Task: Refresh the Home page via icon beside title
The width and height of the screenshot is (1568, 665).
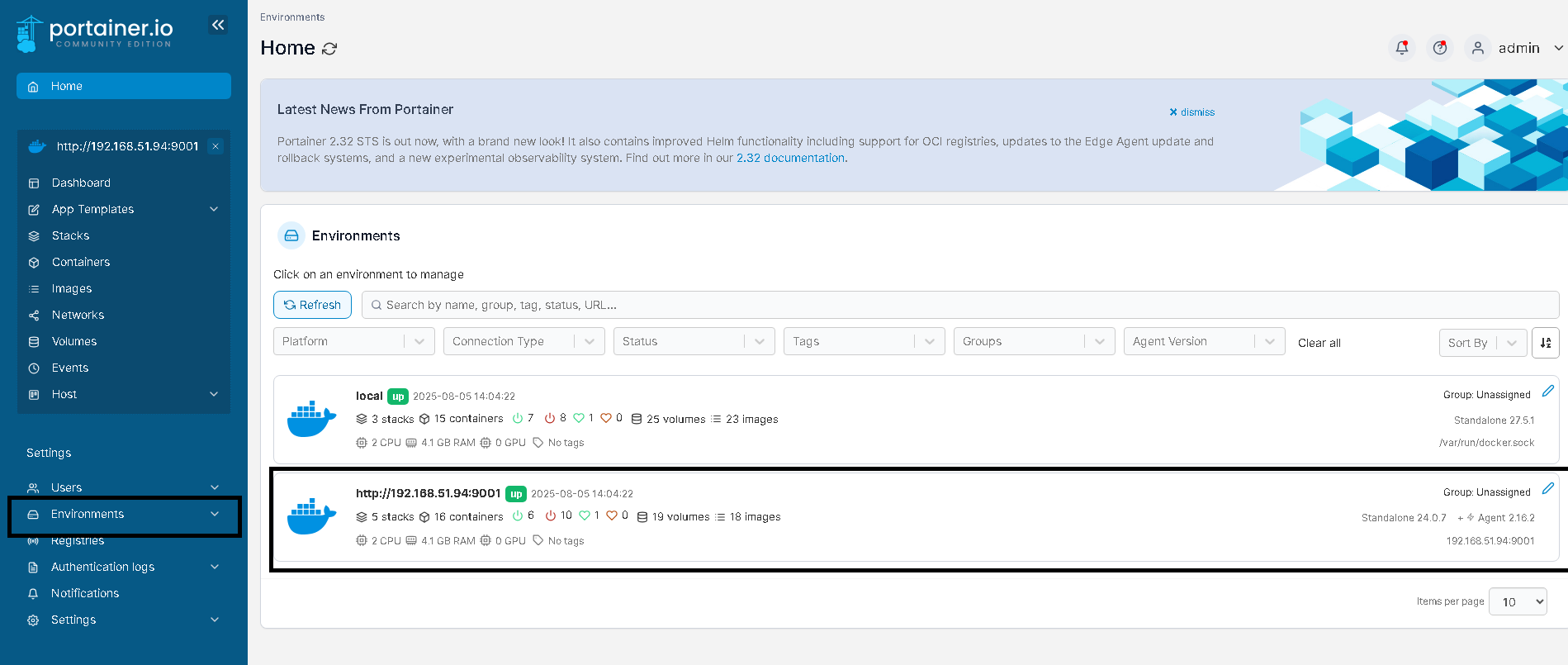Action: [x=329, y=49]
